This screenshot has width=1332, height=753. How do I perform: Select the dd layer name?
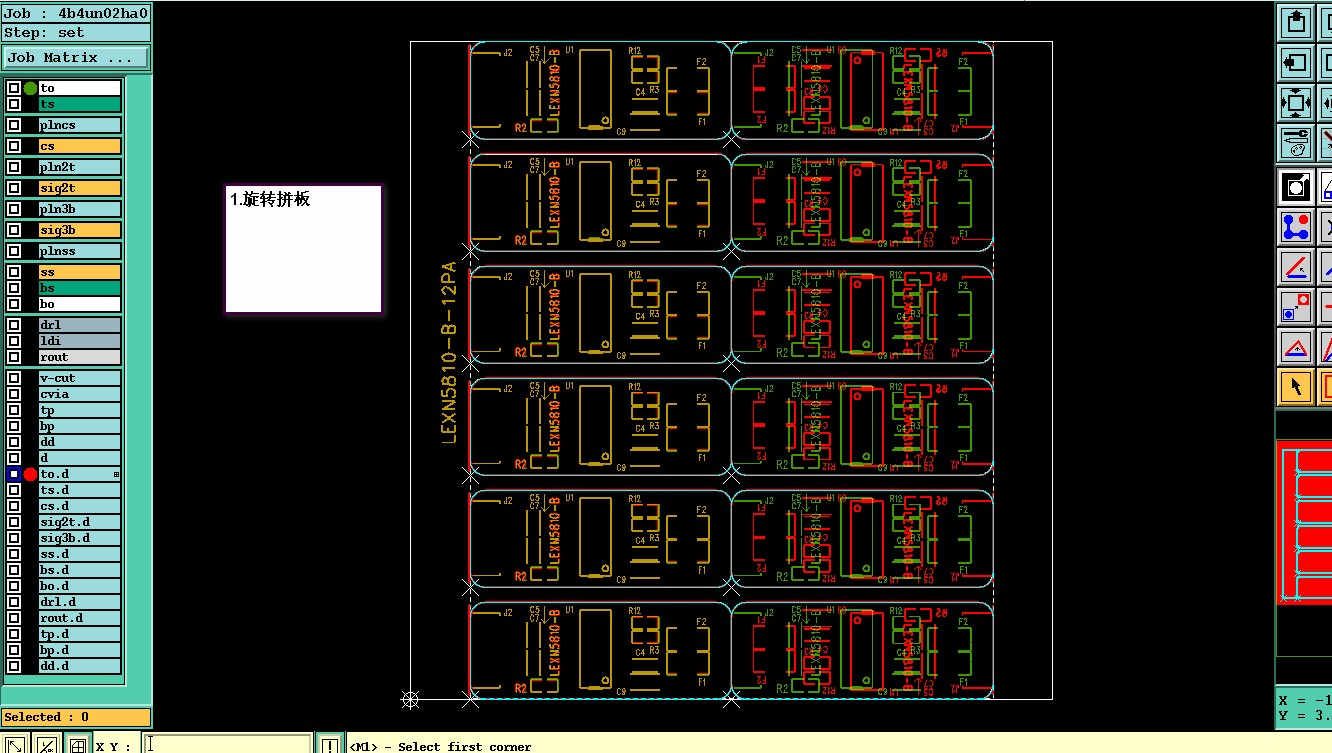pyautogui.click(x=80, y=442)
